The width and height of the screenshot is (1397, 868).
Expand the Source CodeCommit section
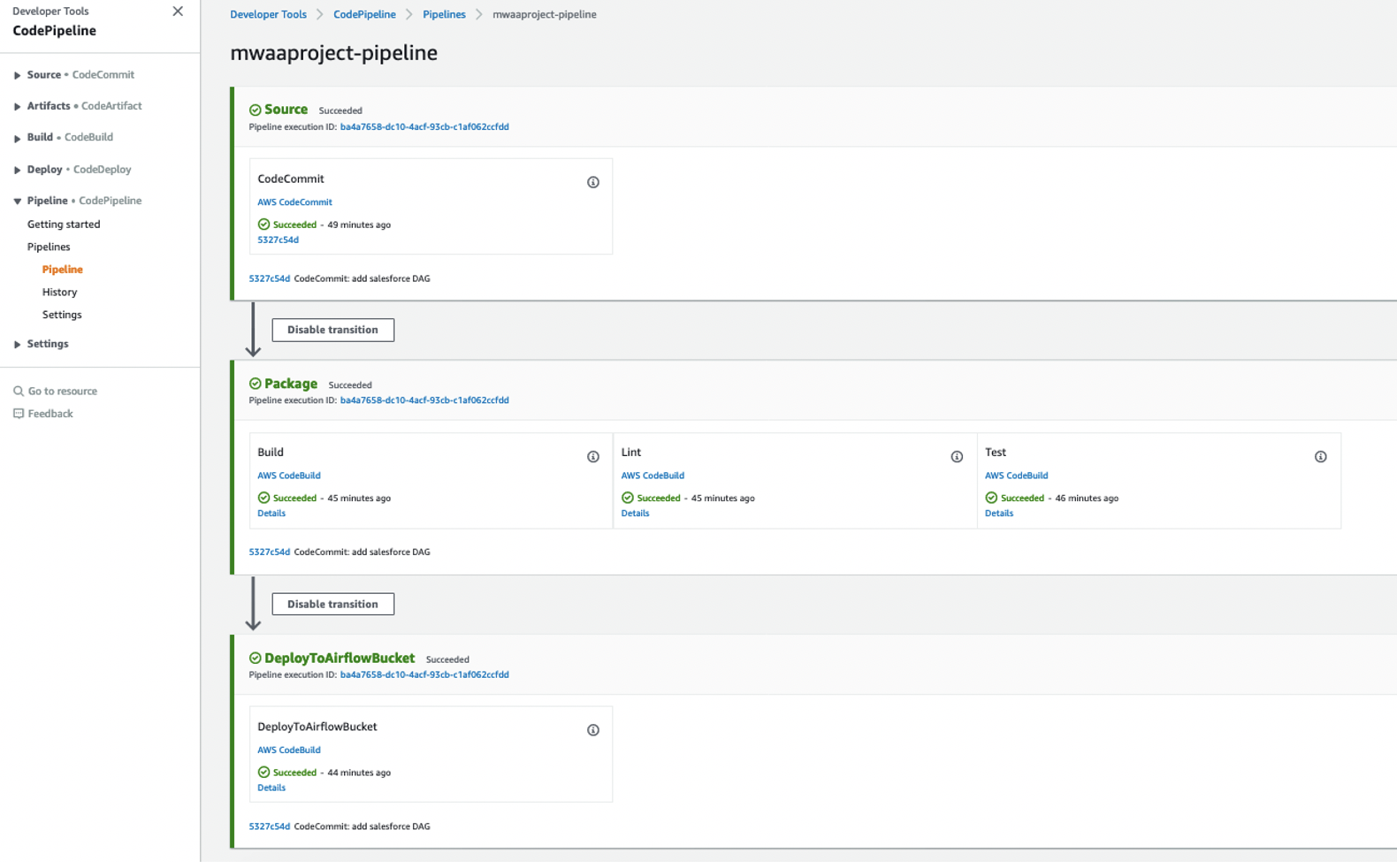[x=17, y=75]
